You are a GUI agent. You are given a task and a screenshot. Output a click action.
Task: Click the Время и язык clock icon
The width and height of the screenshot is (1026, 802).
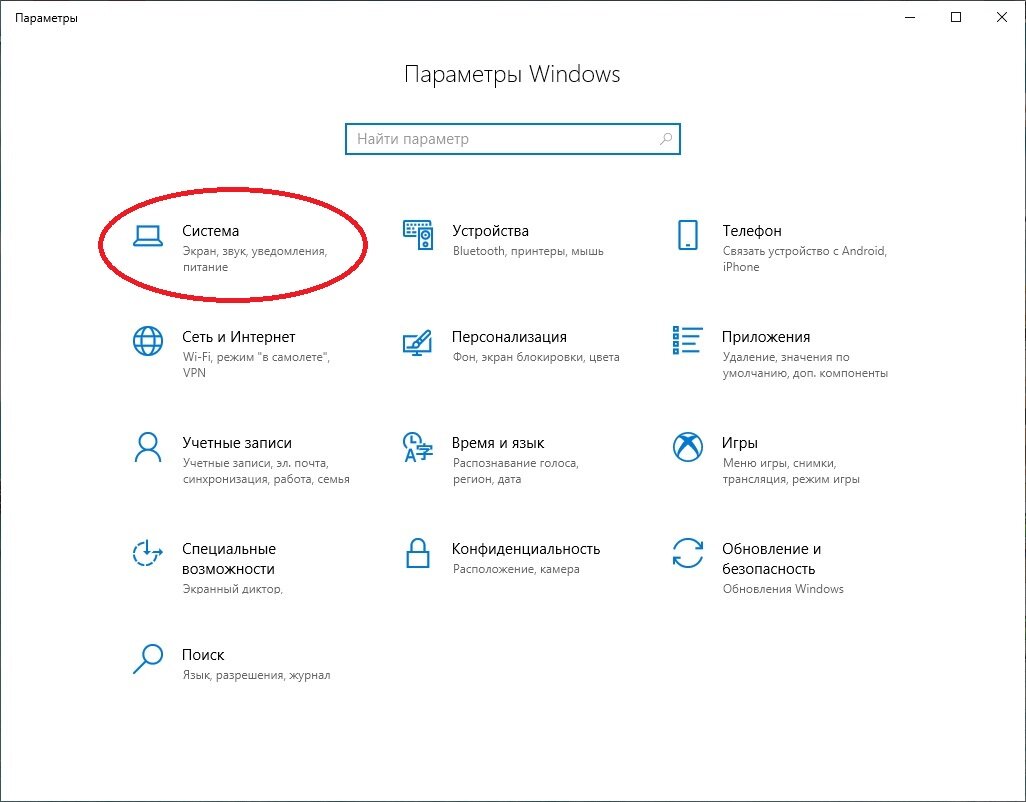417,447
